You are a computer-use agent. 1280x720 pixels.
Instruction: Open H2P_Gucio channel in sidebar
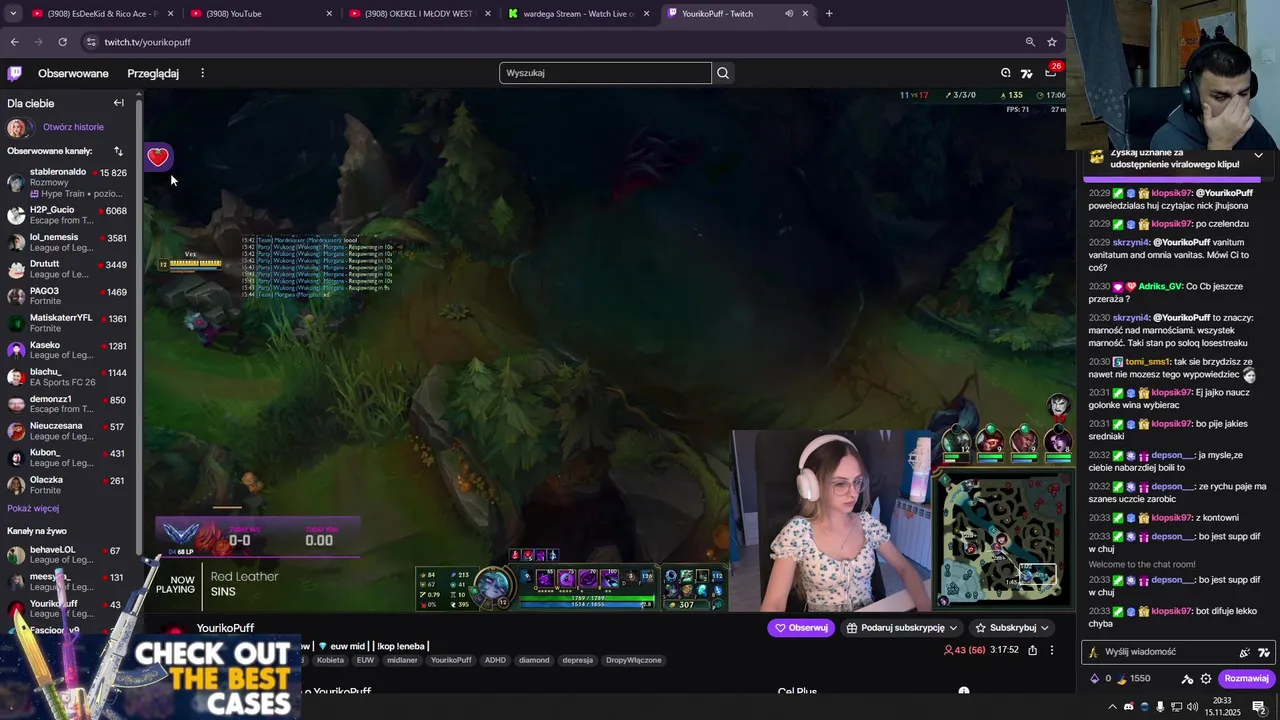click(x=68, y=215)
